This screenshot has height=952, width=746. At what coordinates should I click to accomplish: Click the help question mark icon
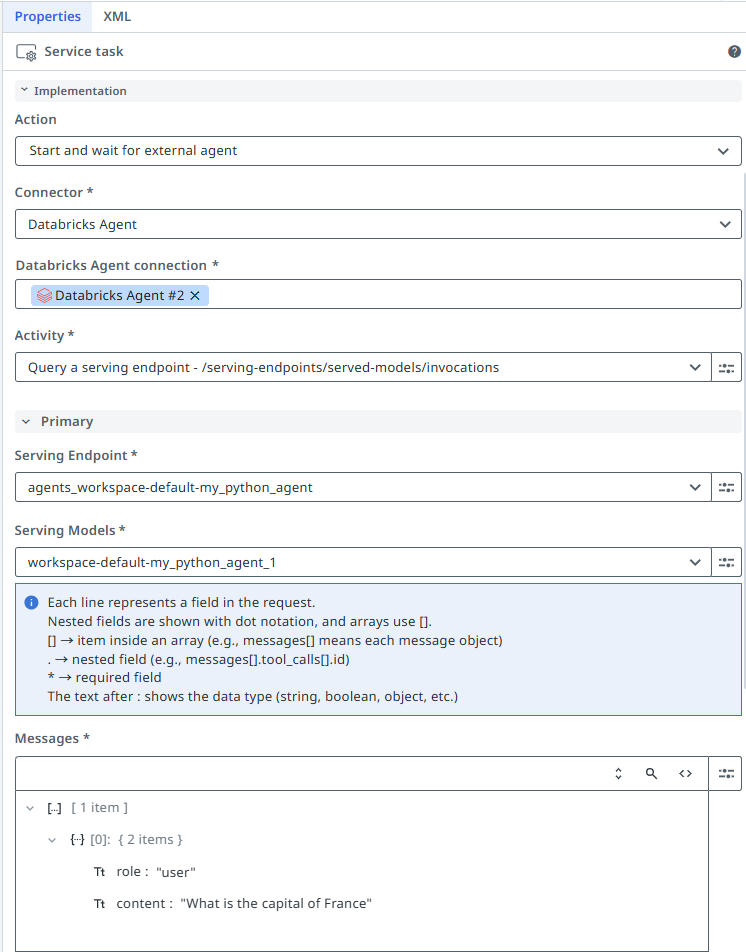[x=734, y=52]
